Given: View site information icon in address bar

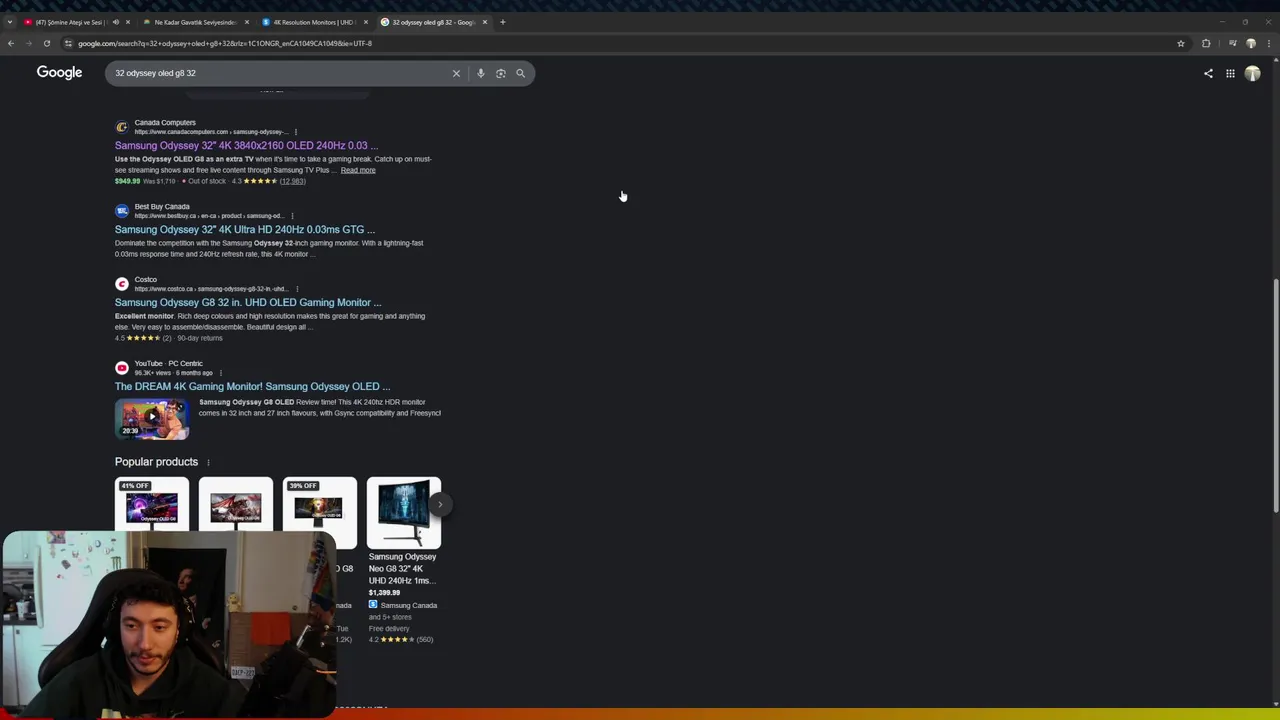Looking at the screenshot, I should tap(68, 43).
